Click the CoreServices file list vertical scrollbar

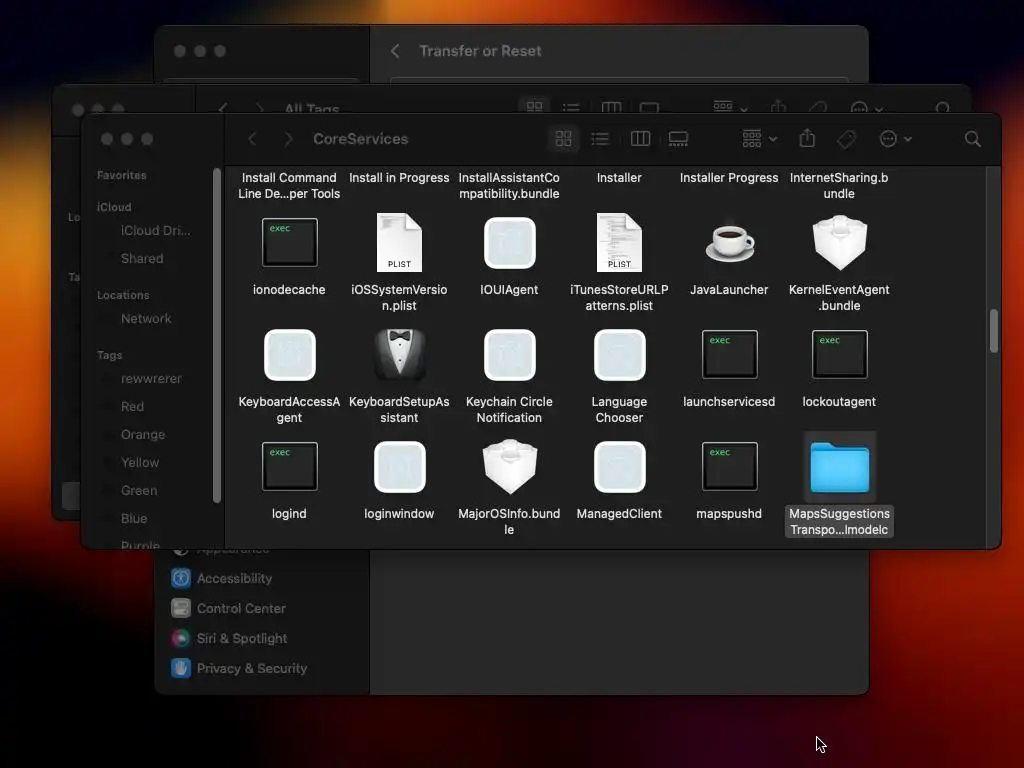point(993,331)
